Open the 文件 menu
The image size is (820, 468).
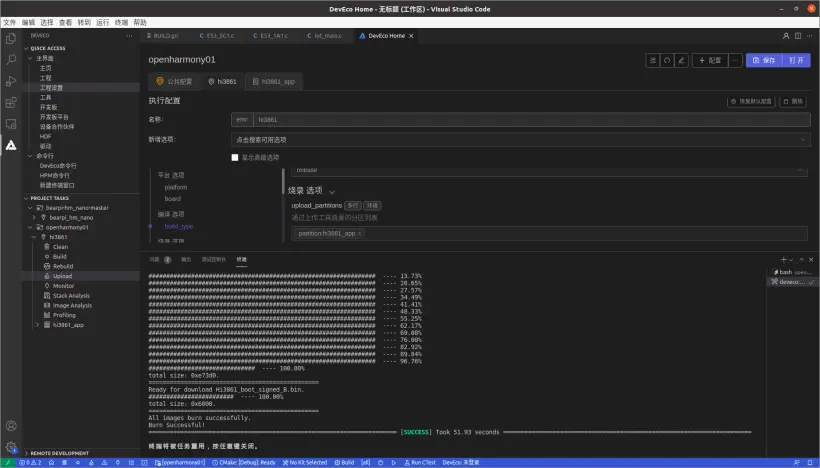(x=9, y=22)
